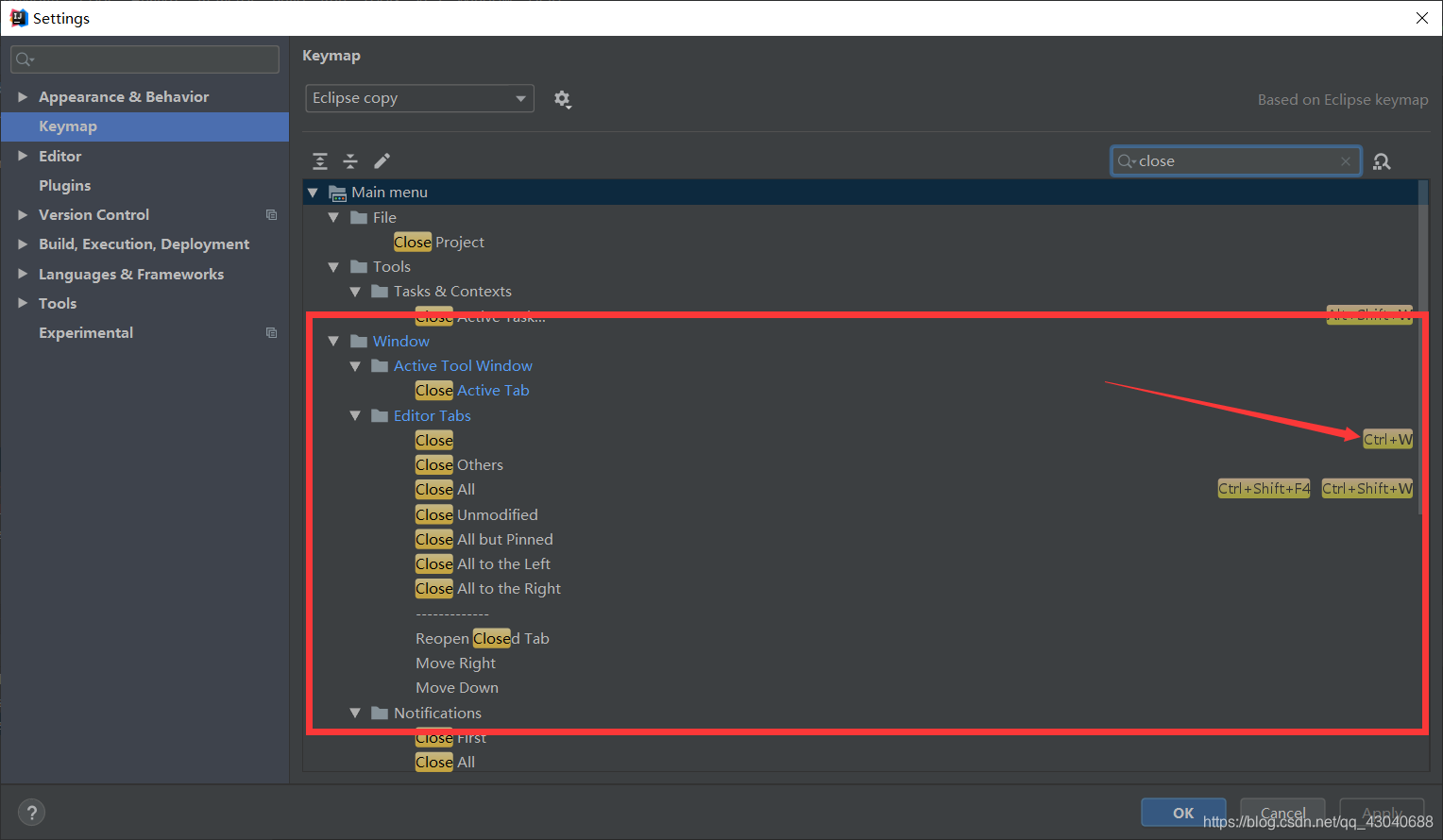Expand the Editor settings section
Image resolution: width=1443 pixels, height=840 pixels.
click(x=23, y=157)
